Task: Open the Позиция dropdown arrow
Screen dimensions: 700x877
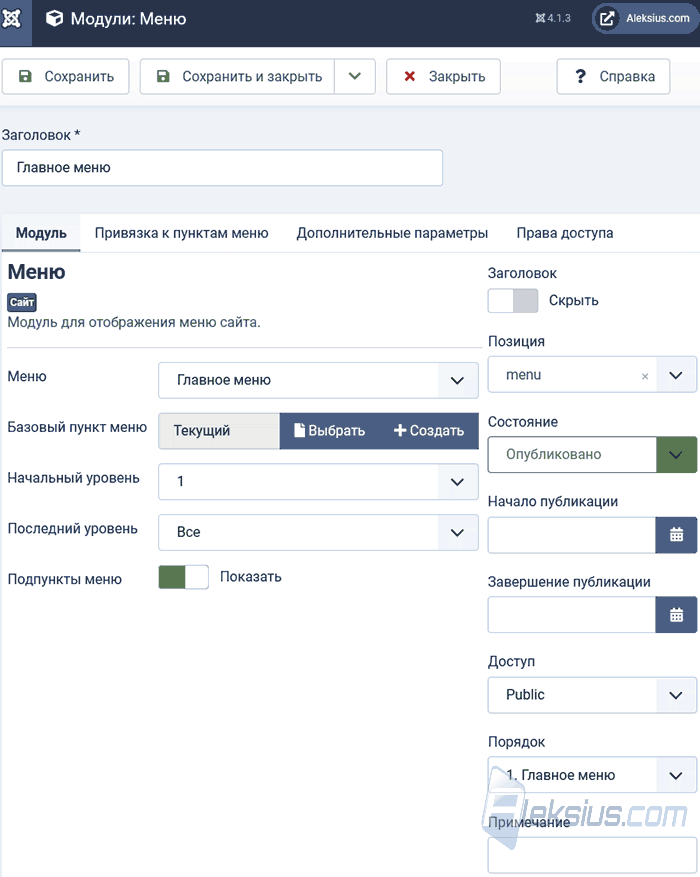Action: tap(676, 375)
